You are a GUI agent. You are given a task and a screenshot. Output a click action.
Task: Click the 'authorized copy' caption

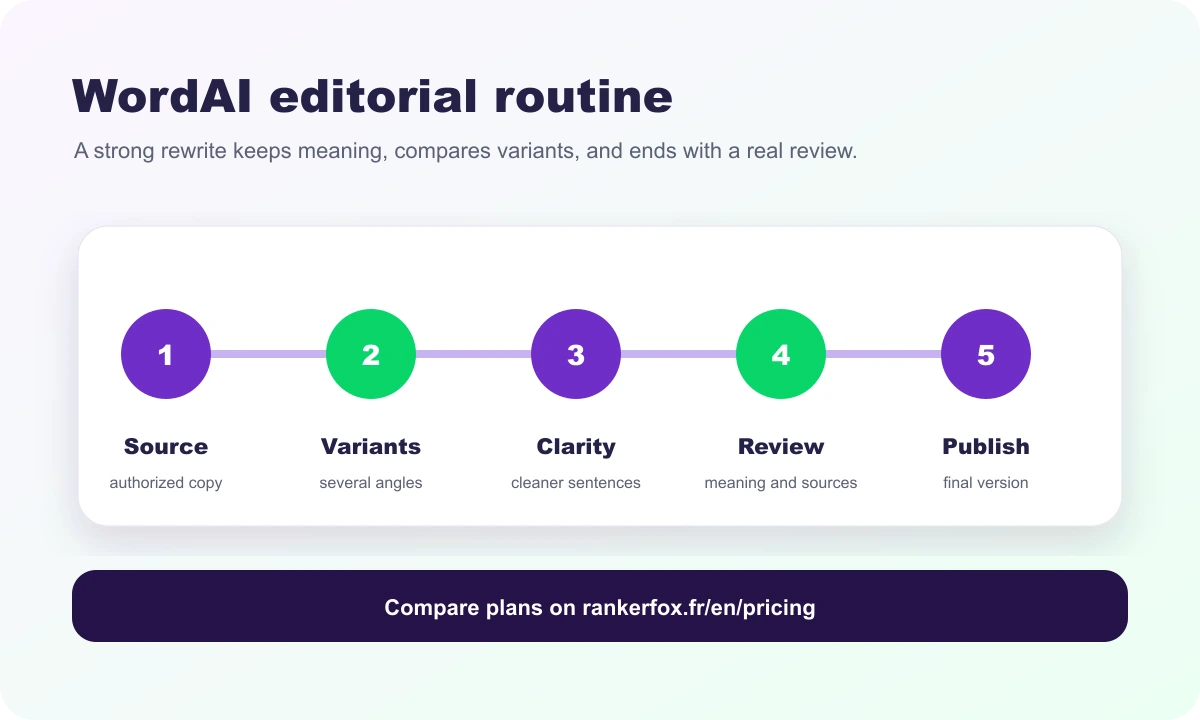tap(166, 483)
